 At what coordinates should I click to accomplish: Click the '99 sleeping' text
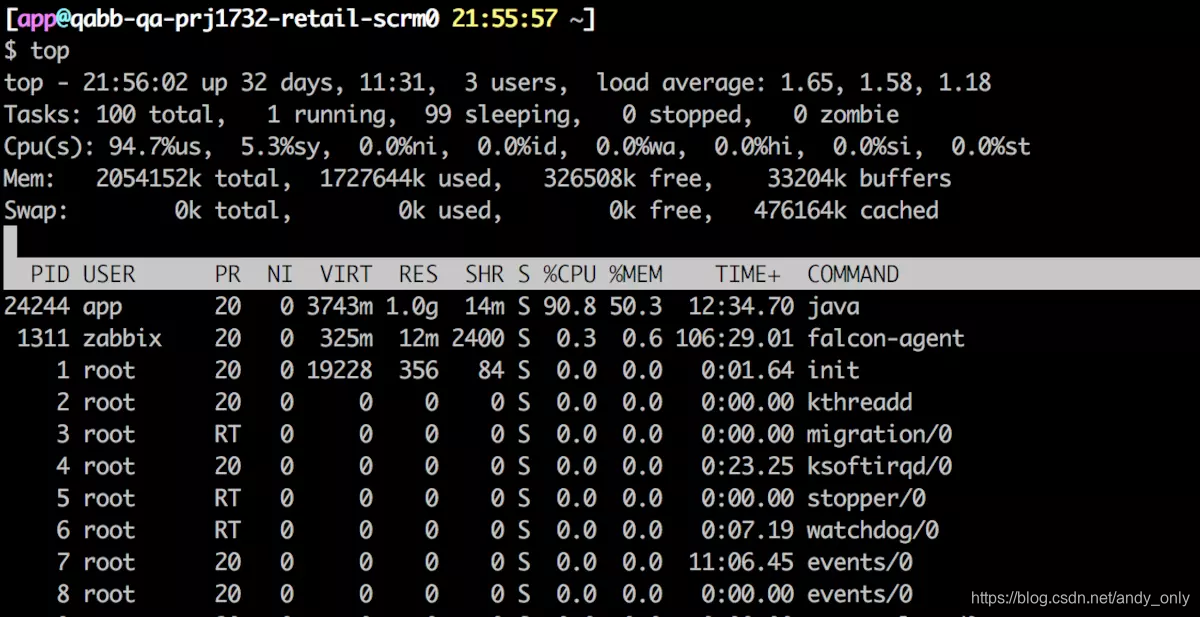pos(497,114)
